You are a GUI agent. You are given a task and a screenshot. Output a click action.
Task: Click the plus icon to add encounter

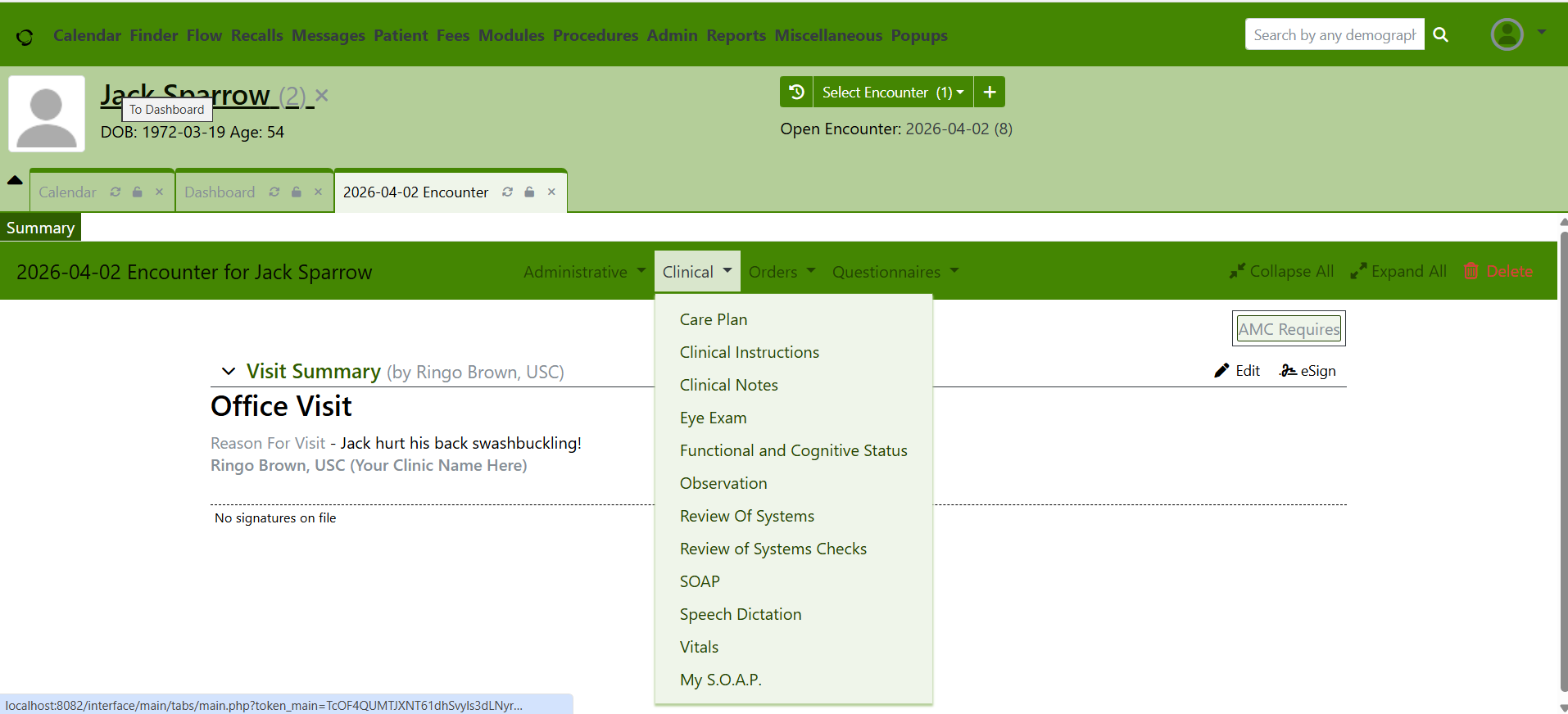(990, 93)
